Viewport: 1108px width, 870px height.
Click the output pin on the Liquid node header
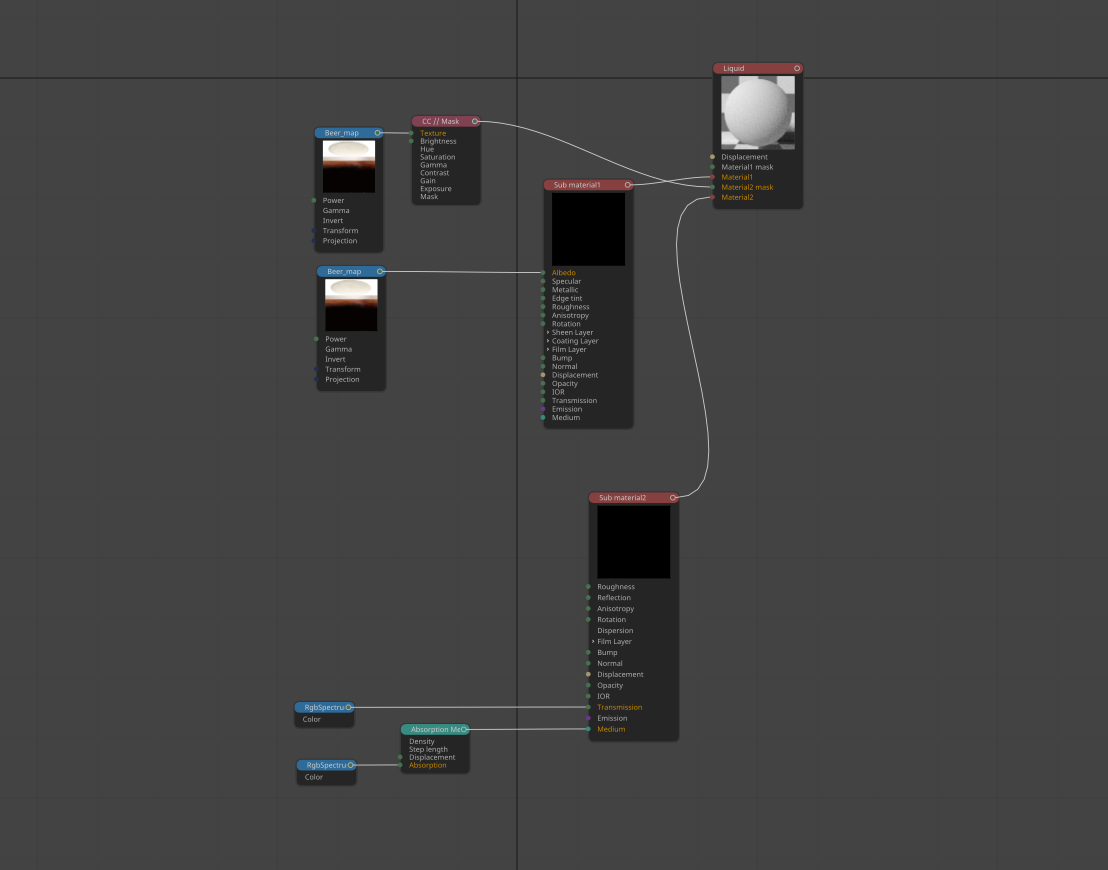click(x=797, y=69)
